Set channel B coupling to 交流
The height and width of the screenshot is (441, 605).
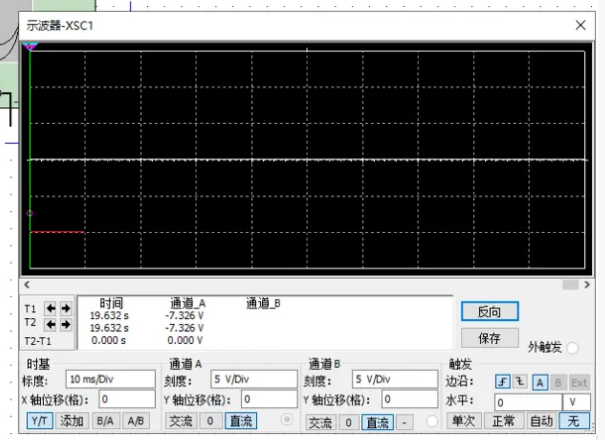point(321,422)
